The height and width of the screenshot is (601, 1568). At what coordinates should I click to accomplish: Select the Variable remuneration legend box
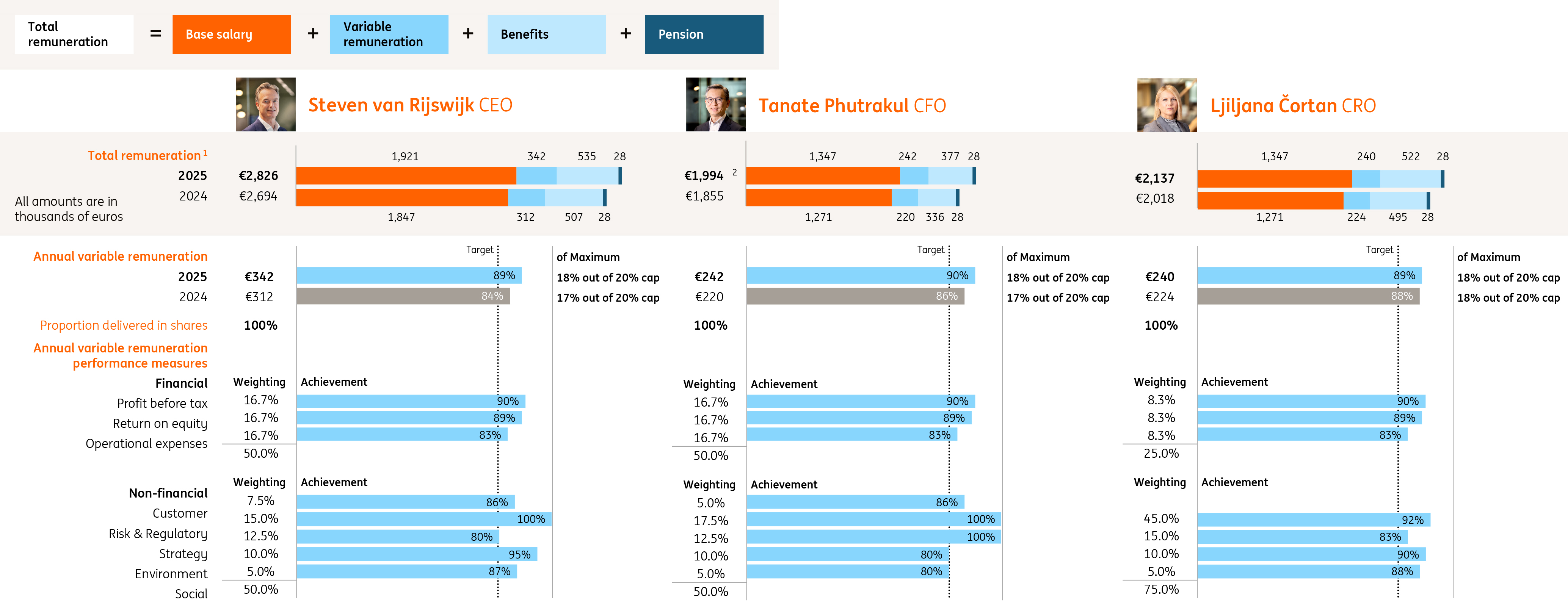coord(389,35)
